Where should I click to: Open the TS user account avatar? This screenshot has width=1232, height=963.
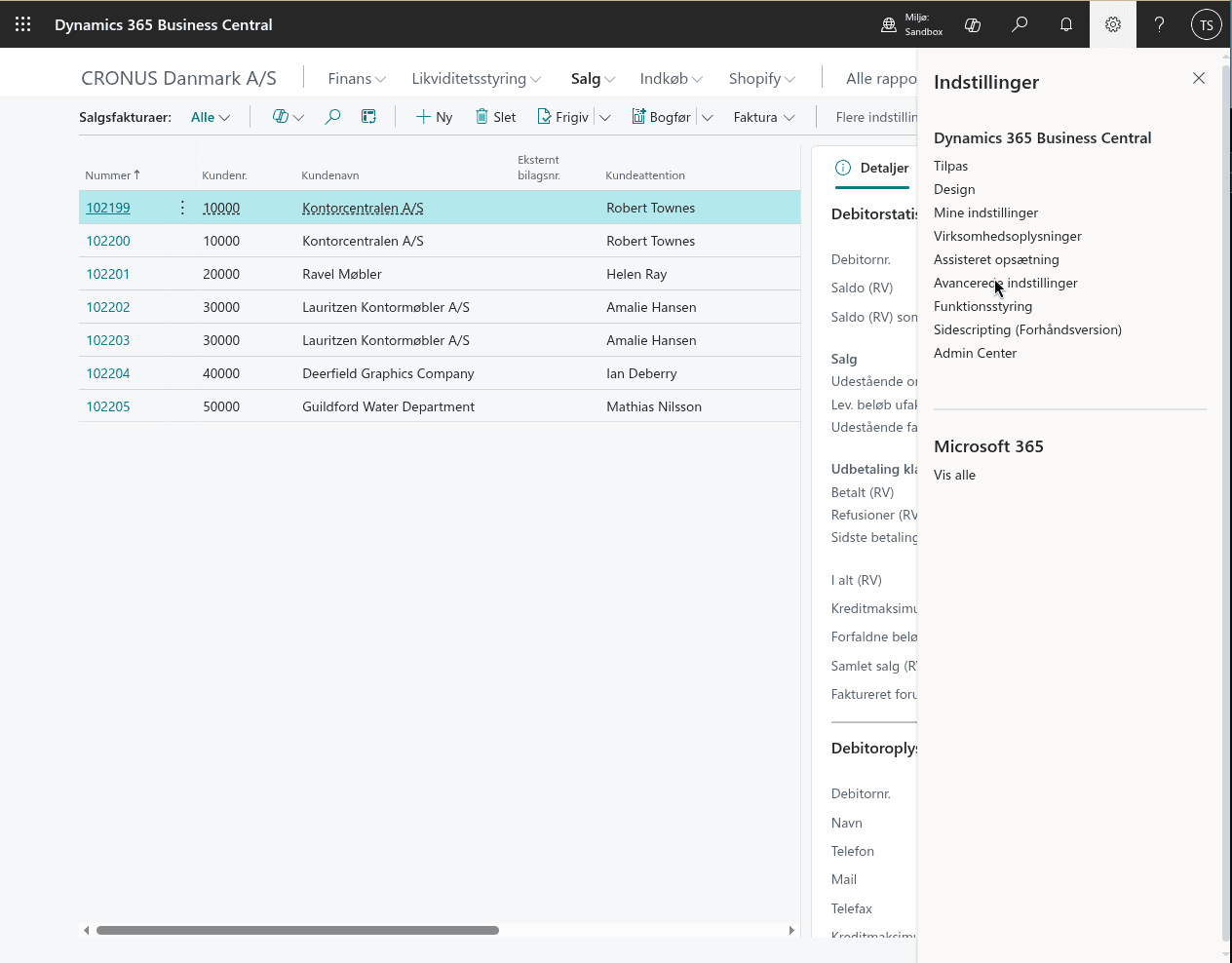point(1207,24)
